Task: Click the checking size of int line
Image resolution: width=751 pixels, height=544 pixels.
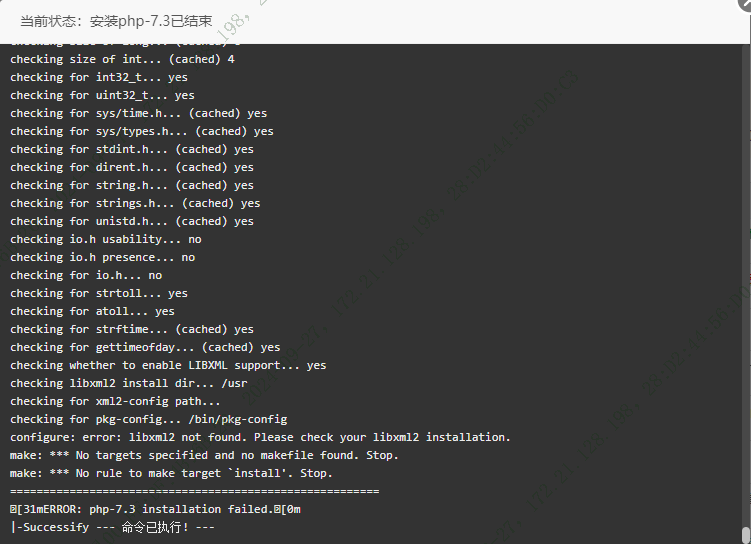Action: click(122, 59)
